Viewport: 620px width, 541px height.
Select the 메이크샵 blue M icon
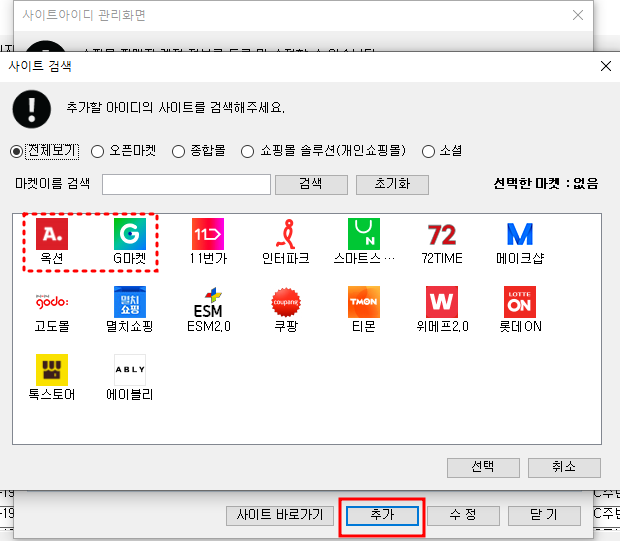pyautogui.click(x=520, y=234)
